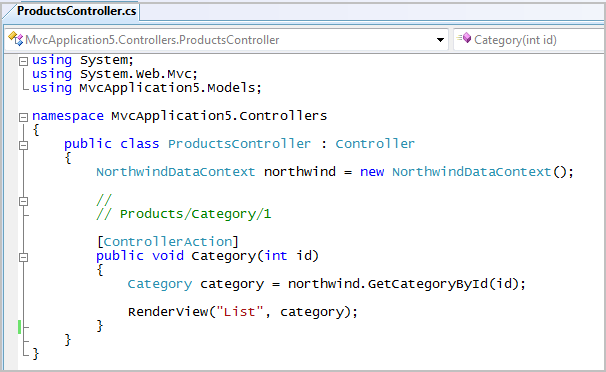The image size is (606, 372).
Task: Click the class icon beside MvcApplication5.Controllers.ProductsController
Action: [16, 39]
